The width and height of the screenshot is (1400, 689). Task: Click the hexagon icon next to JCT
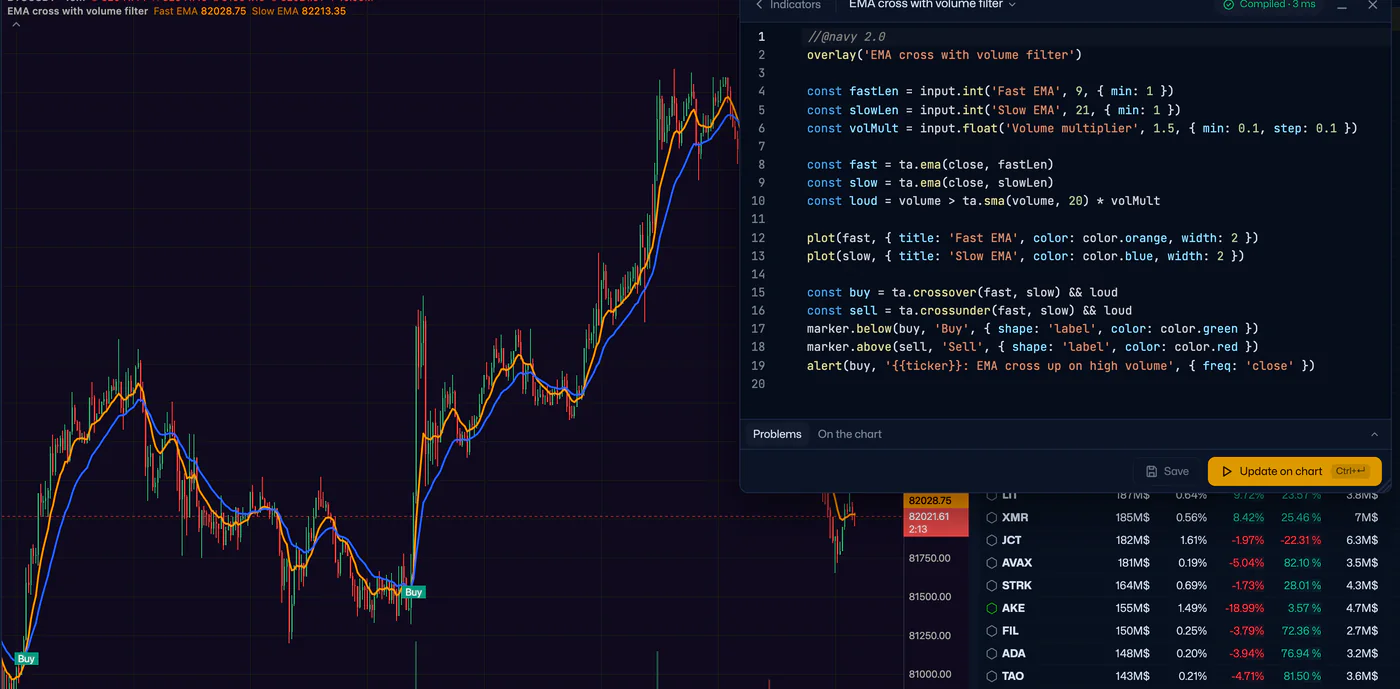[x=992, y=540]
